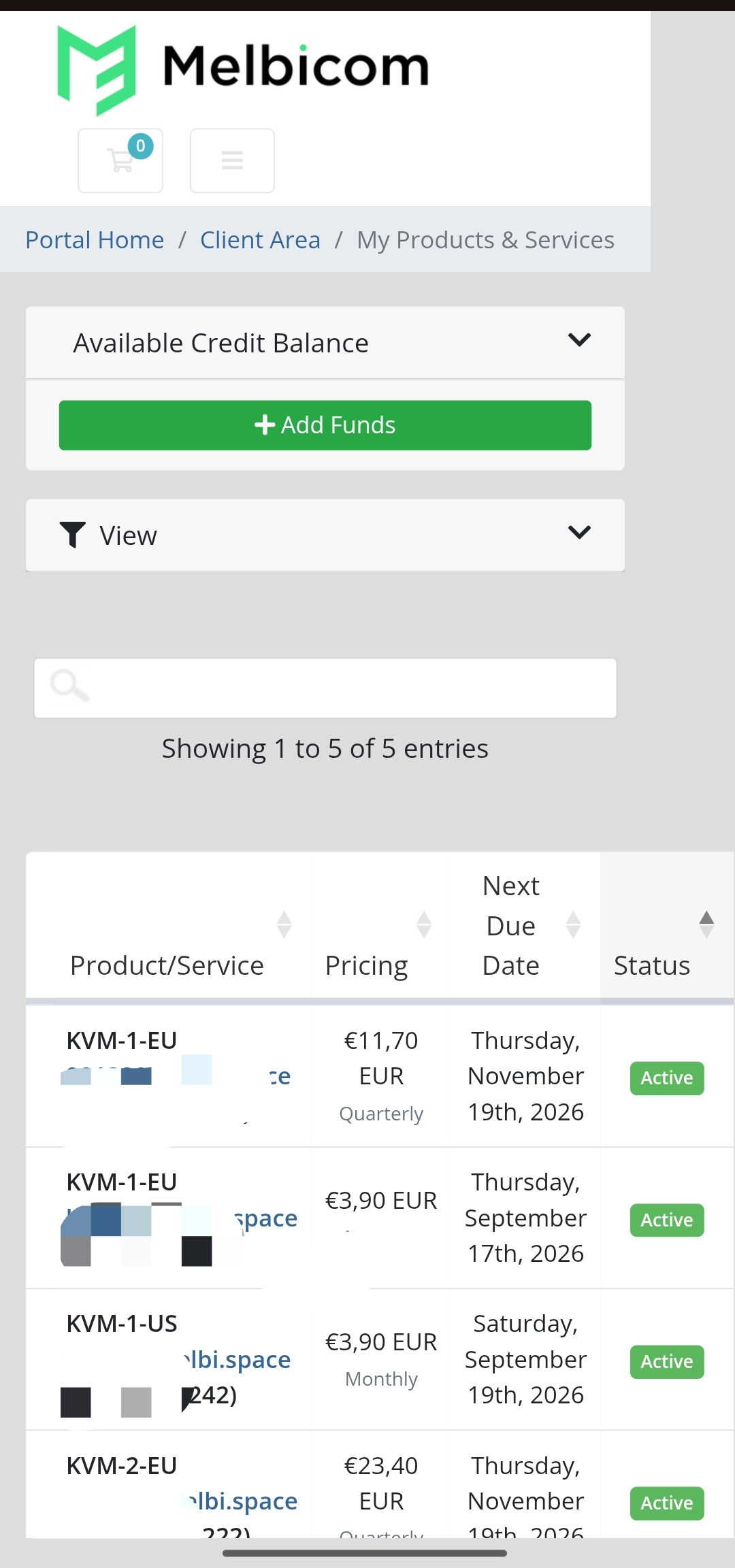
Task: Click the filter funnel icon beside View
Action: coord(72,535)
